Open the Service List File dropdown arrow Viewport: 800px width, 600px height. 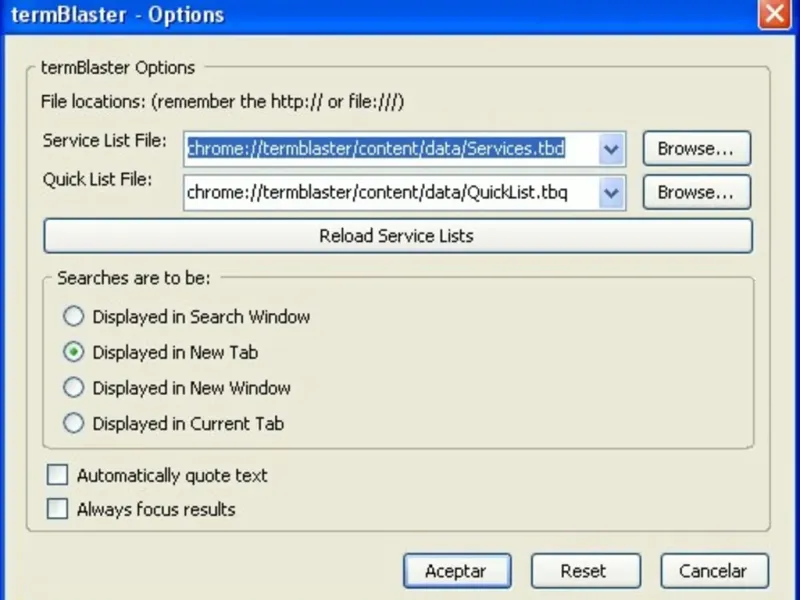tap(612, 149)
